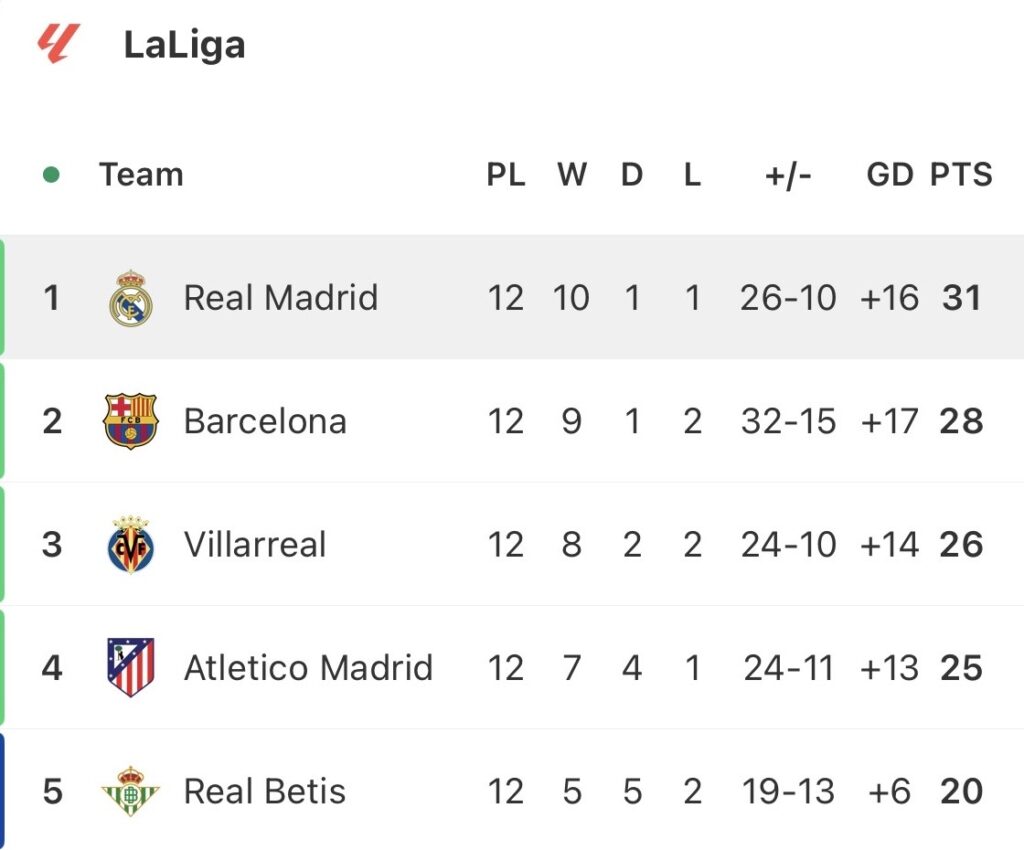Viewport: 1024px width, 850px height.
Task: Sort table by PTS column header
Action: pyautogui.click(x=961, y=175)
